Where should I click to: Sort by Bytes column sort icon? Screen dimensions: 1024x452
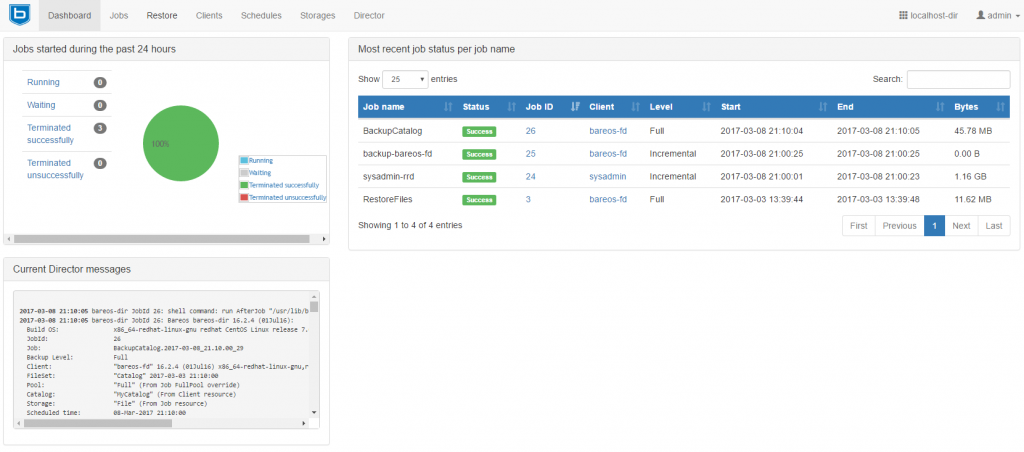tap(1002, 107)
